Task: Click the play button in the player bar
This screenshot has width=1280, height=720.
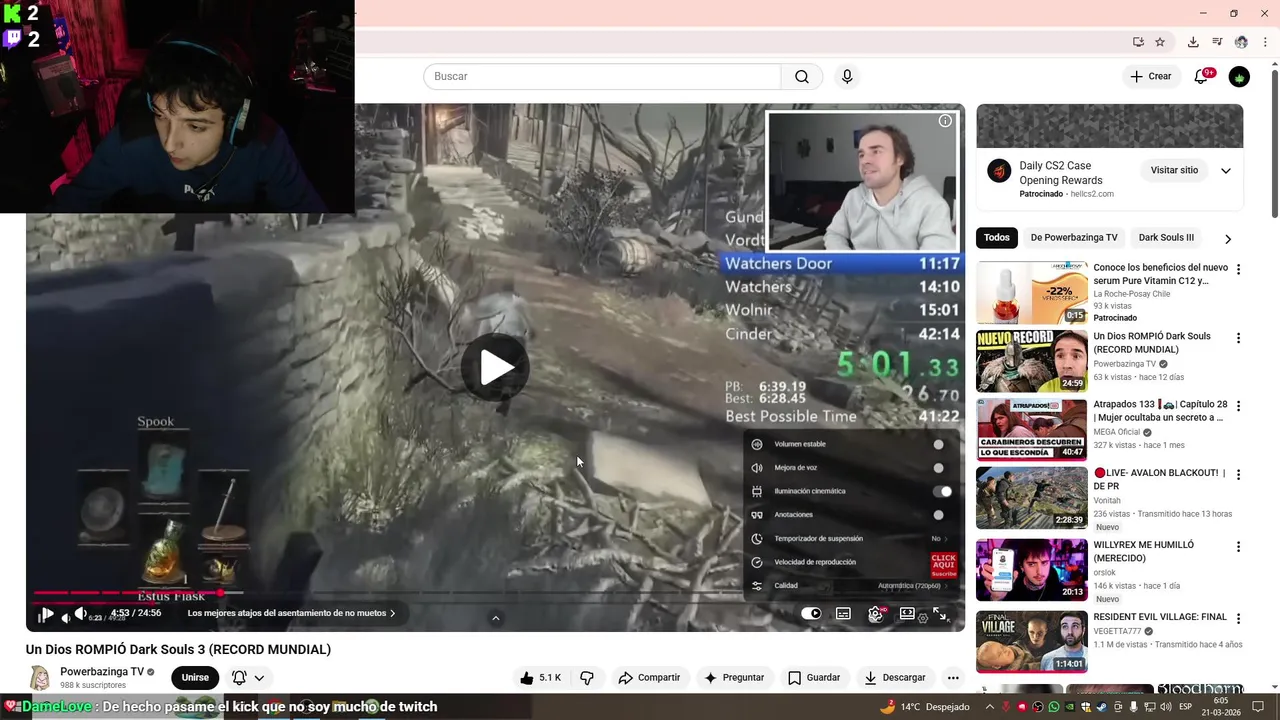Action: click(46, 615)
